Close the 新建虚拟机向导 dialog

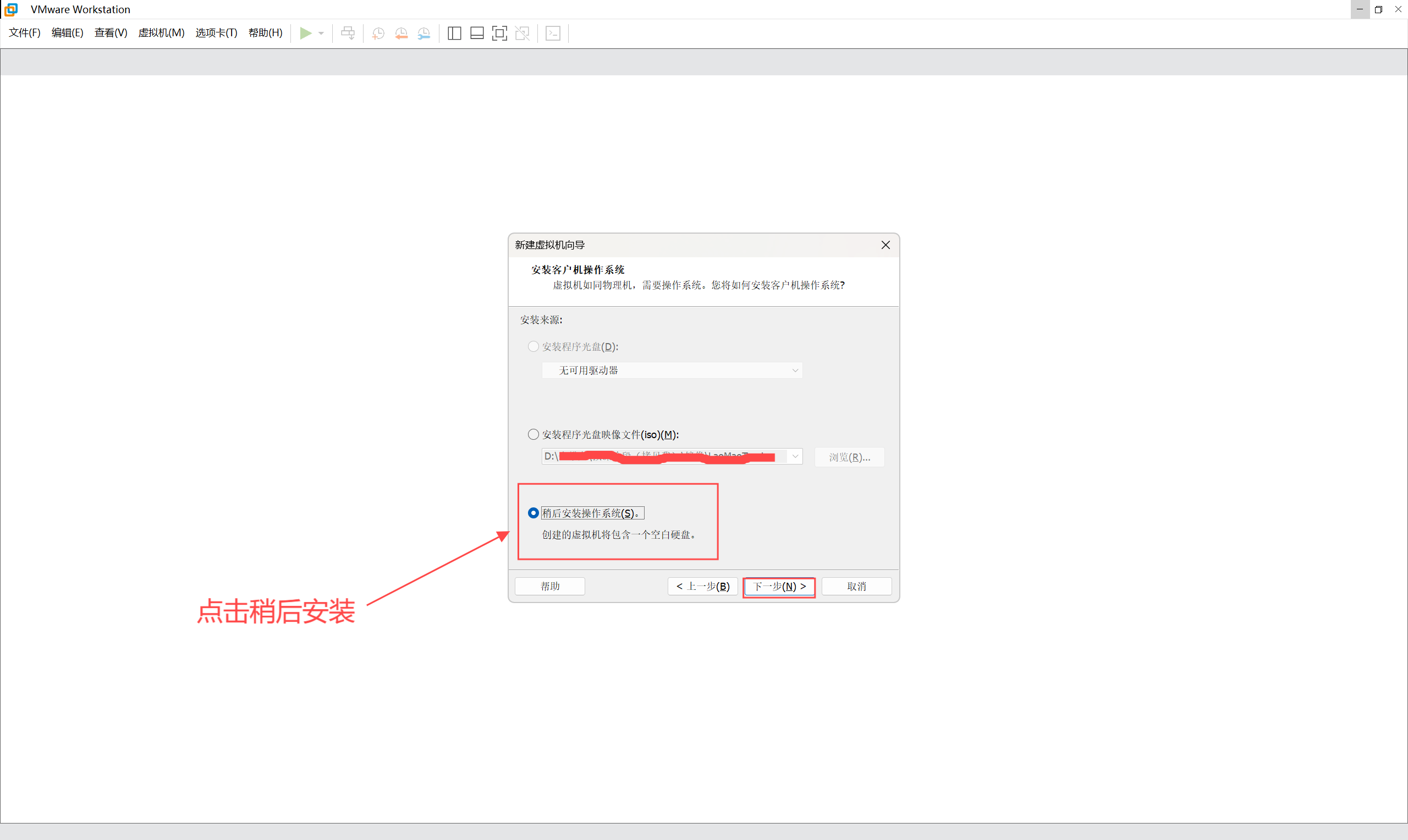click(x=886, y=245)
